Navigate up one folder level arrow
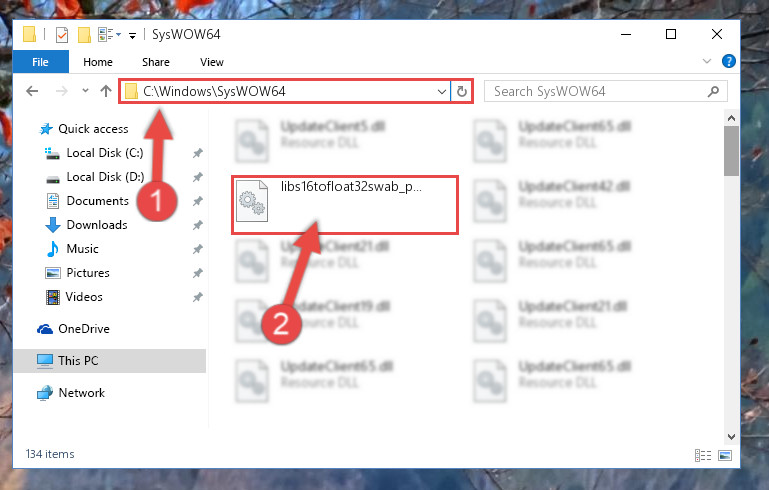The height and width of the screenshot is (490, 769). click(105, 91)
